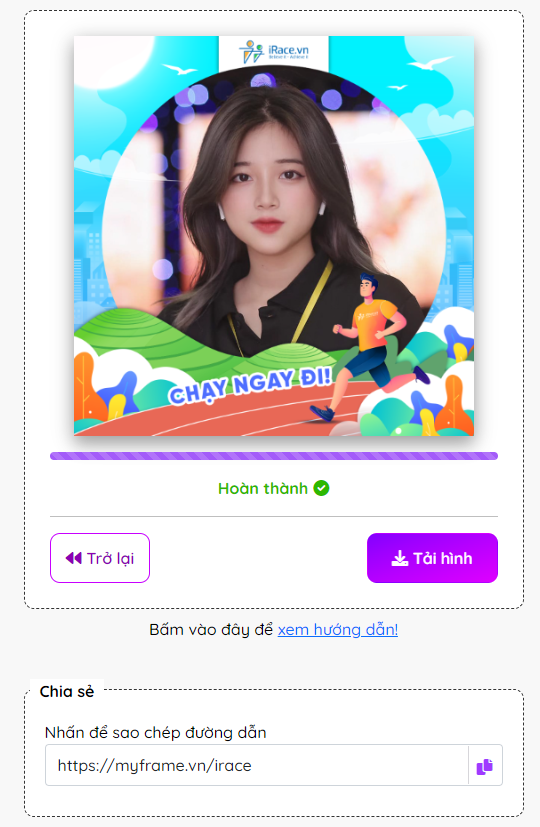Click the purple striped progress bar
The width and height of the screenshot is (540, 827).
[274, 456]
